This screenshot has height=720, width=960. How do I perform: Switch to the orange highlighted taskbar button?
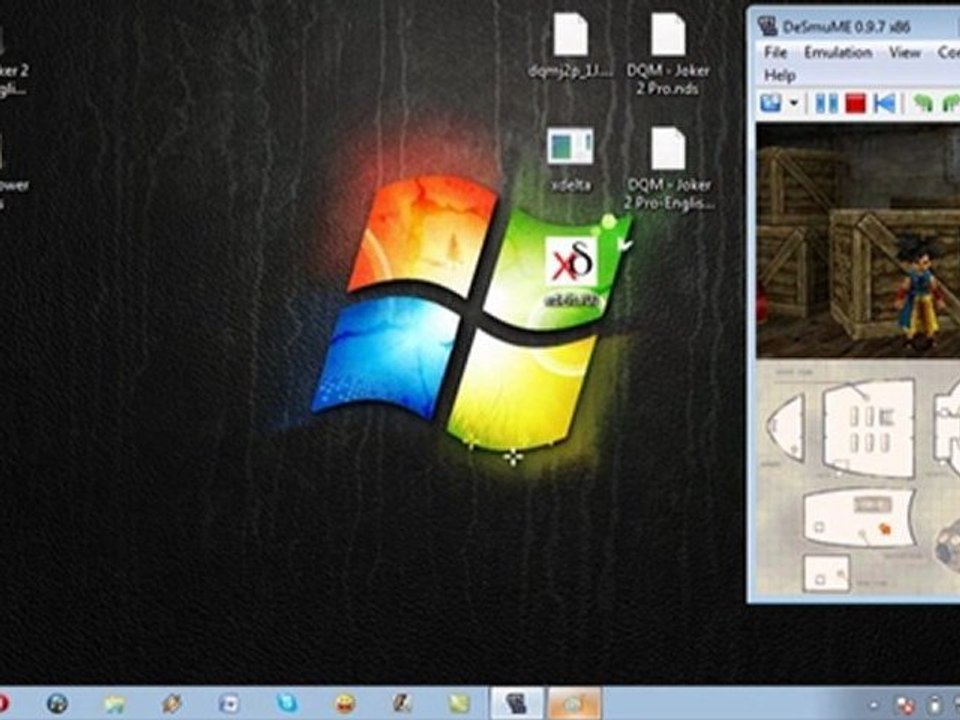(x=574, y=703)
